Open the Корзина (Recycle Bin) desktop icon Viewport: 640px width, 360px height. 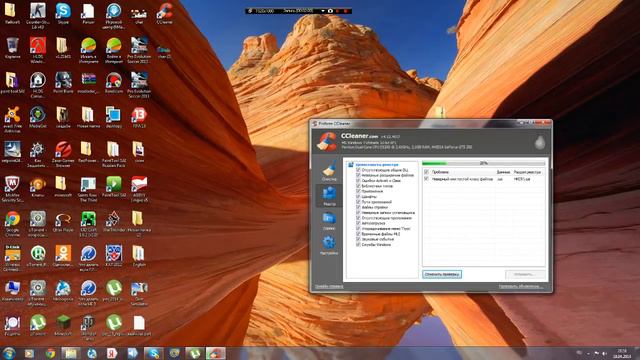12,48
